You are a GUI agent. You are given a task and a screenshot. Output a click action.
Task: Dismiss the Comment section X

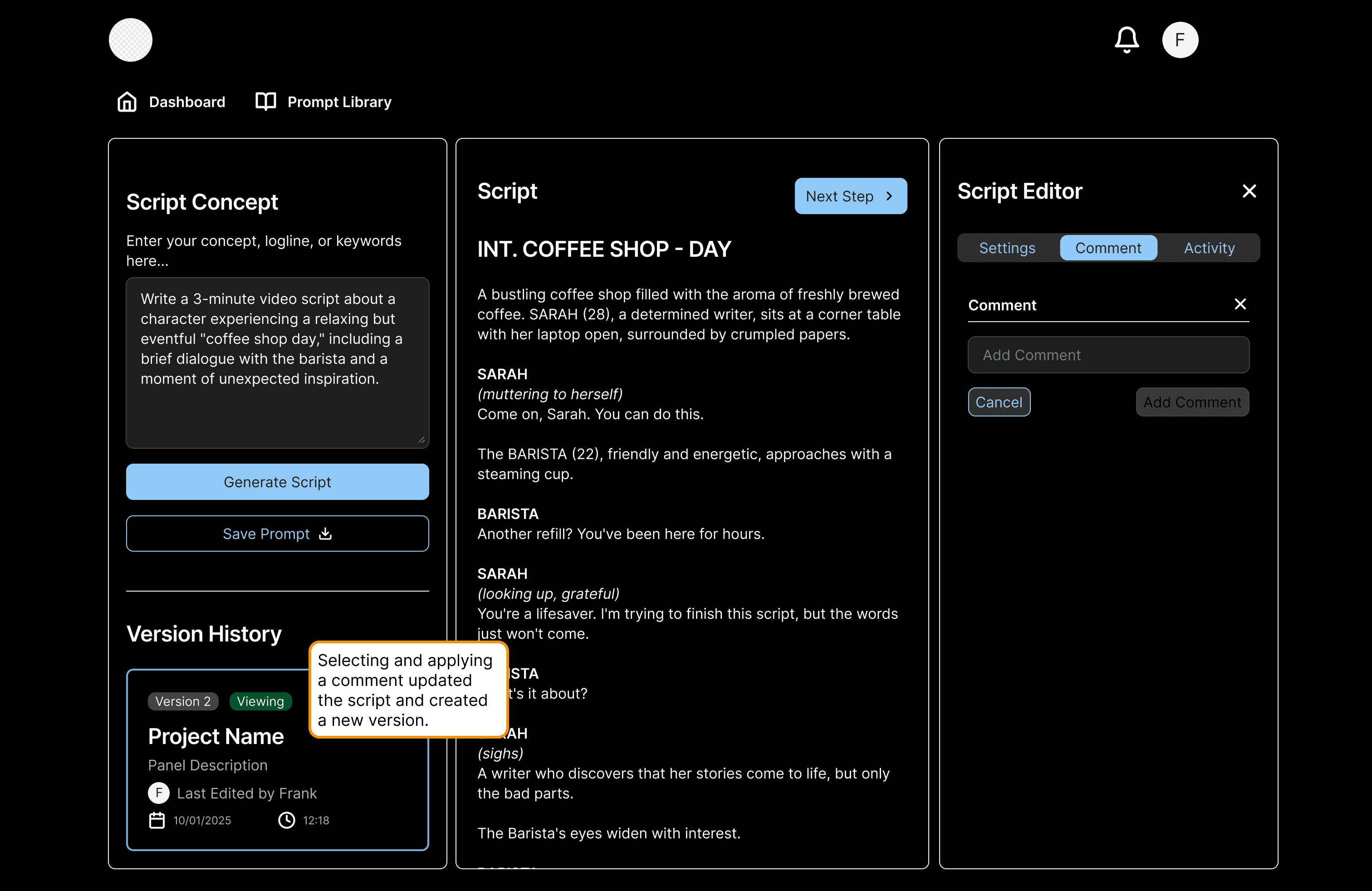(x=1240, y=304)
